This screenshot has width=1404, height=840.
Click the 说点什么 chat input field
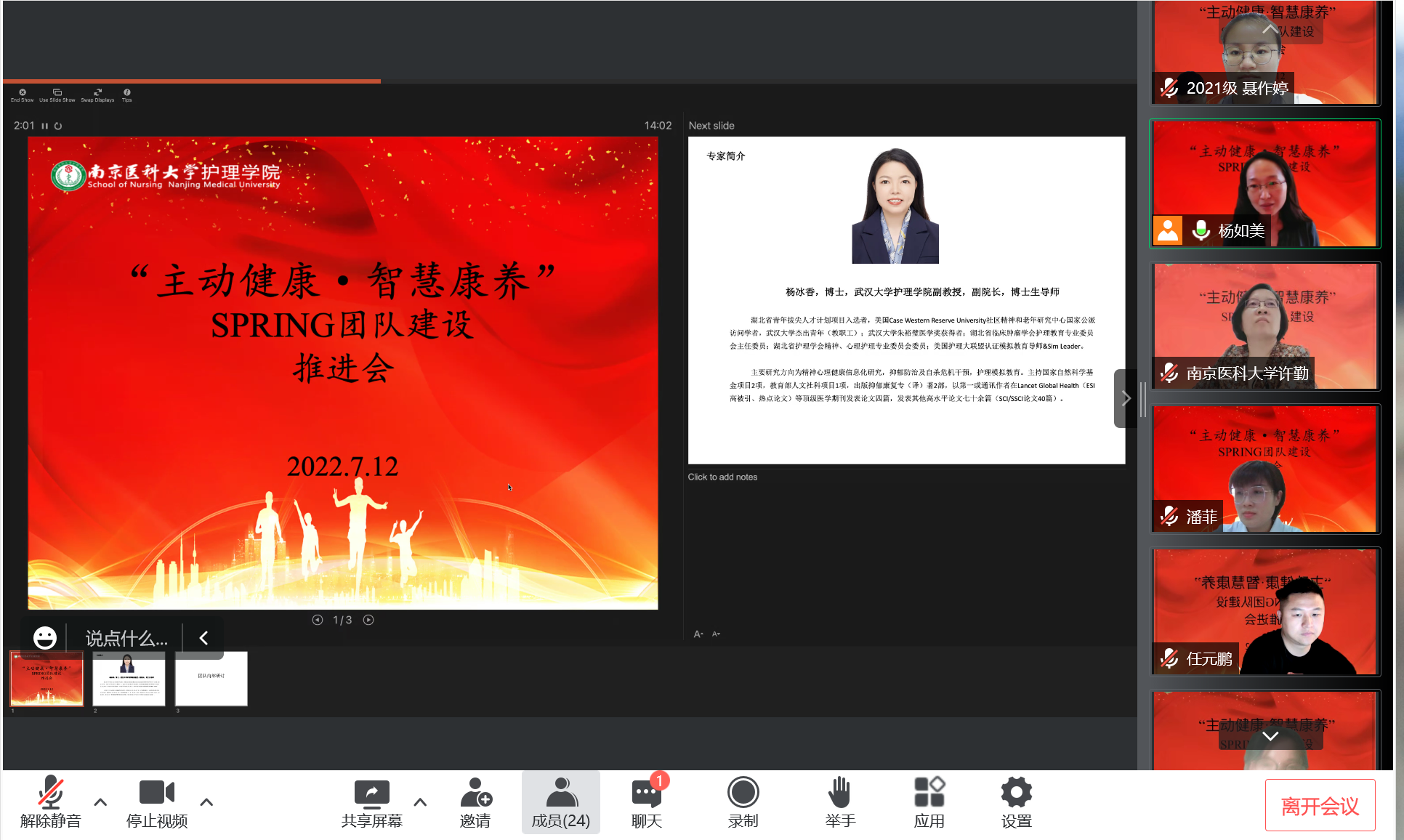click(x=126, y=638)
